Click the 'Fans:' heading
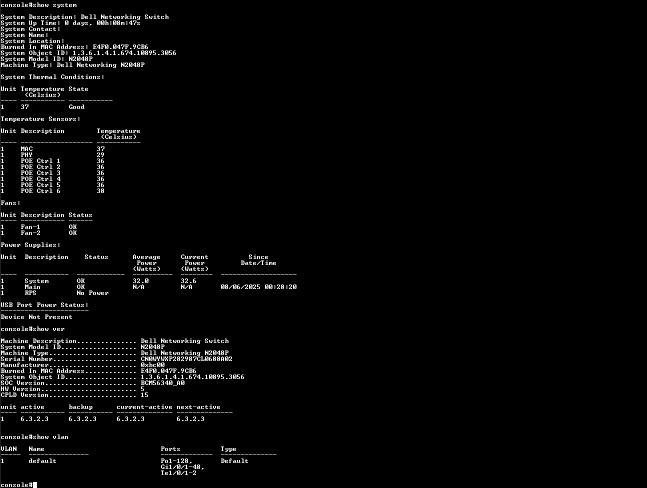This screenshot has width=647, height=488. (10, 203)
